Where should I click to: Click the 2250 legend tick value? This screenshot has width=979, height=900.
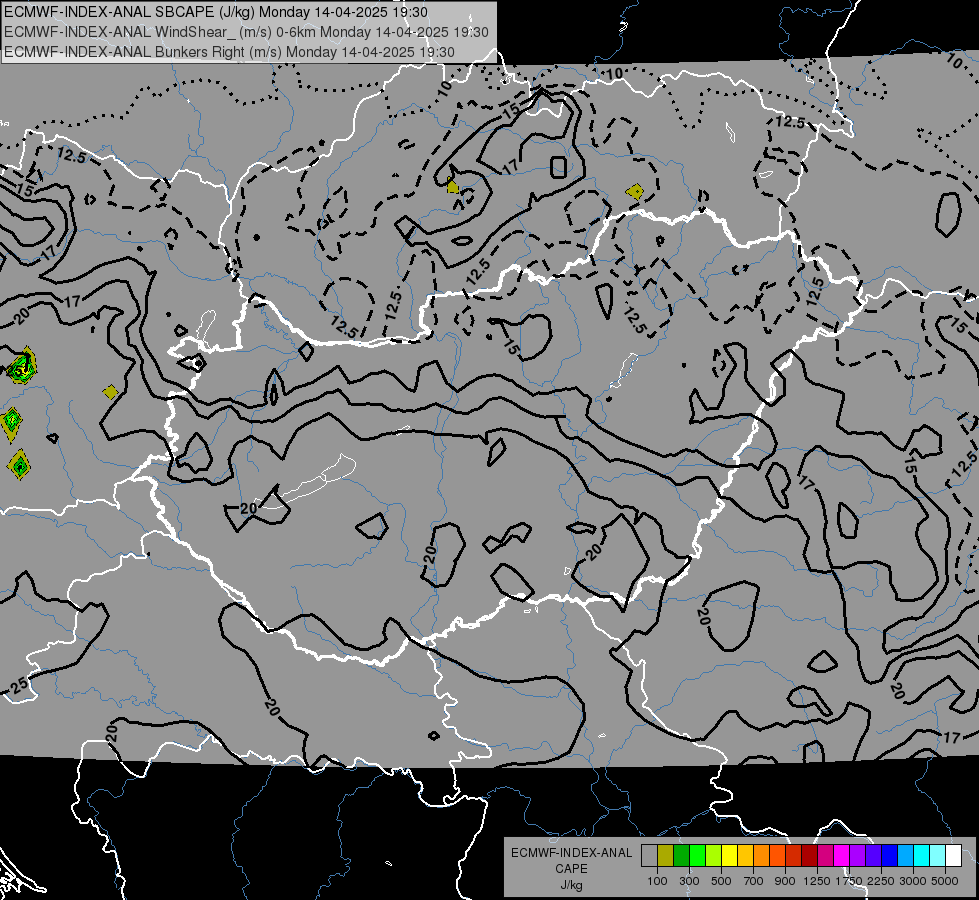tap(881, 881)
